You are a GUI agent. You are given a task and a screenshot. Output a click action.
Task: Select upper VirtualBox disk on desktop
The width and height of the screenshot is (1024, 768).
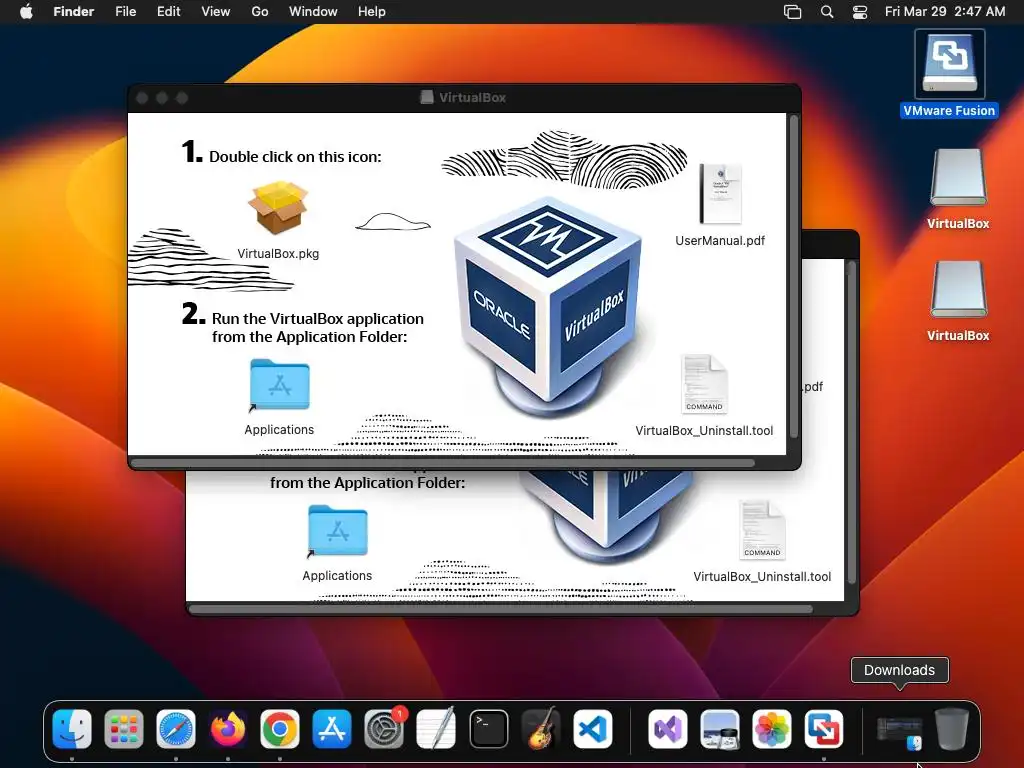click(x=958, y=178)
